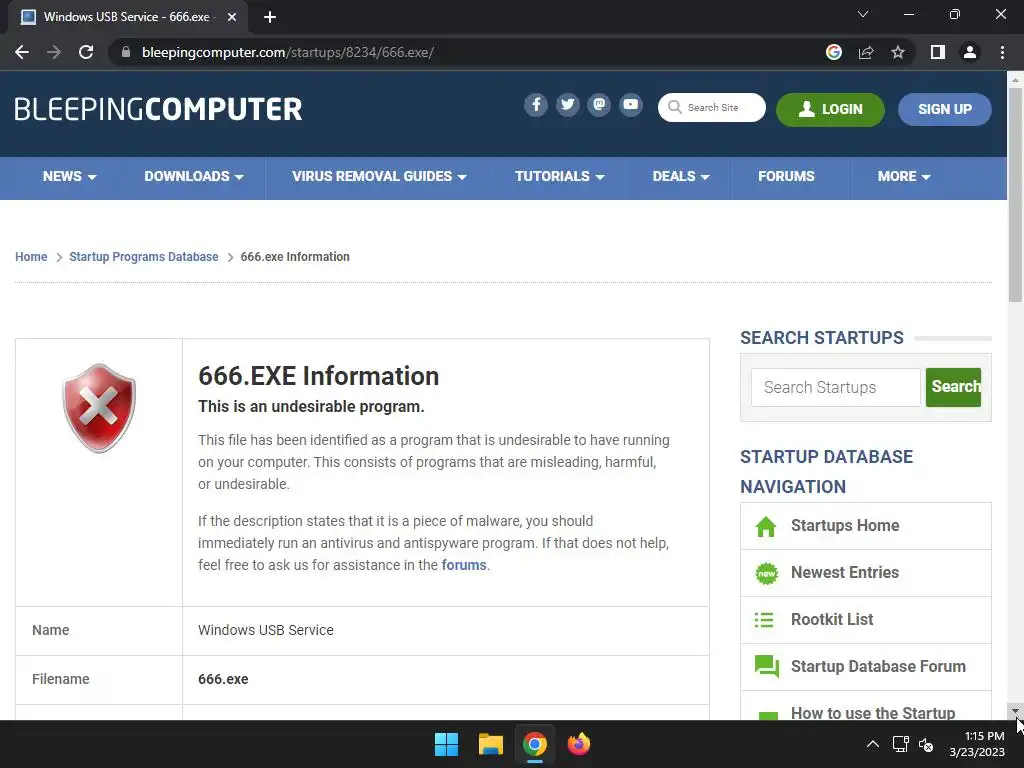Click the 666.EXE Information heading
Viewport: 1024px width, 768px height.
[319, 376]
